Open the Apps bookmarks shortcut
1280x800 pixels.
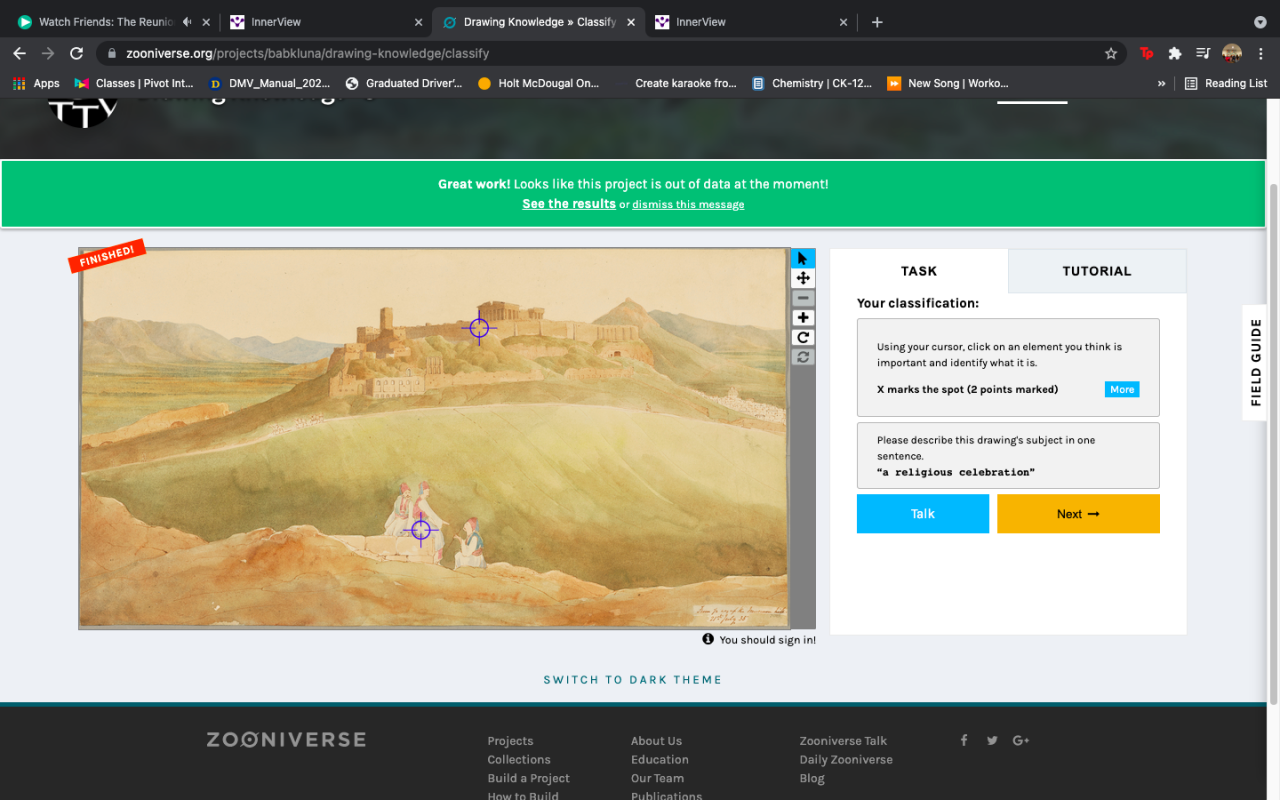(36, 83)
